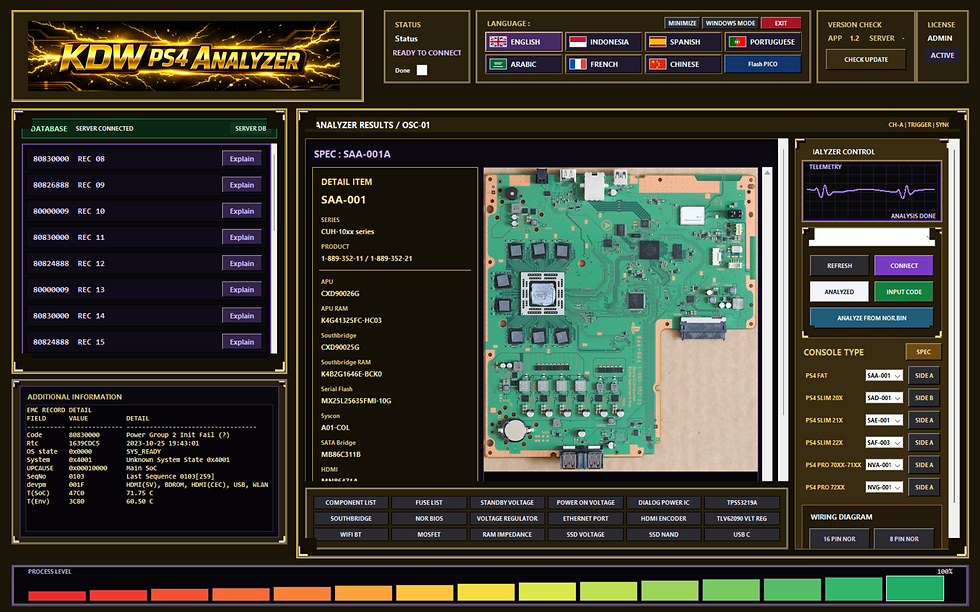Select the French language flag button
This screenshot has width=980, height=612.
603,64
